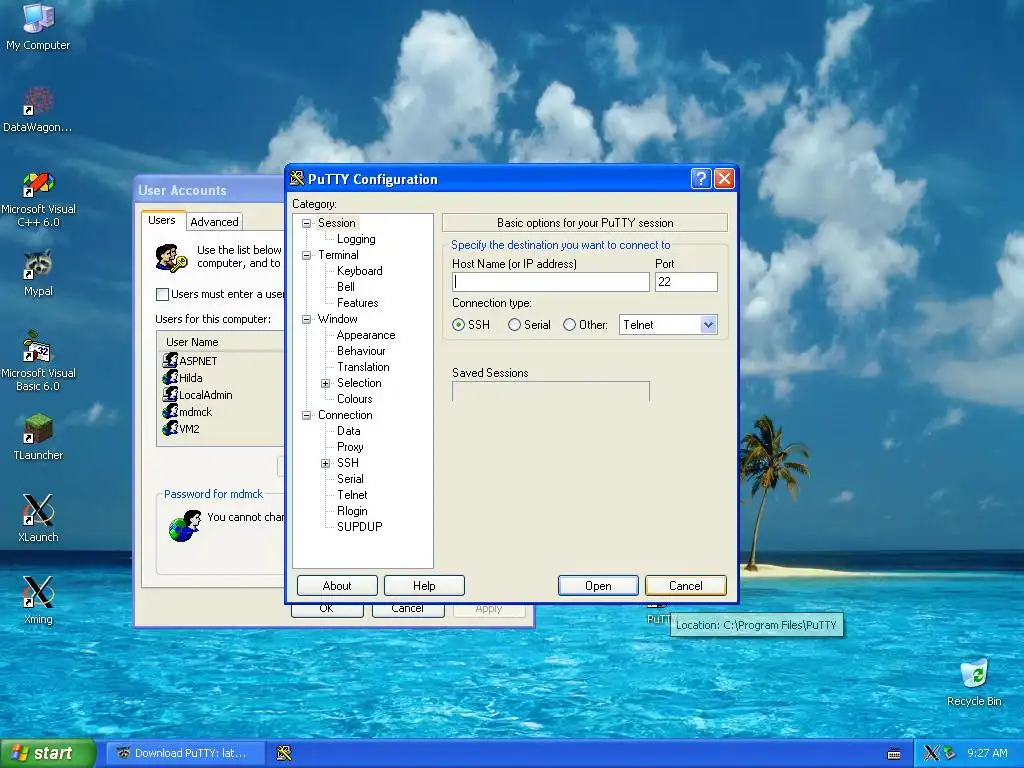Click the PuTTY help question mark button

(x=701, y=178)
